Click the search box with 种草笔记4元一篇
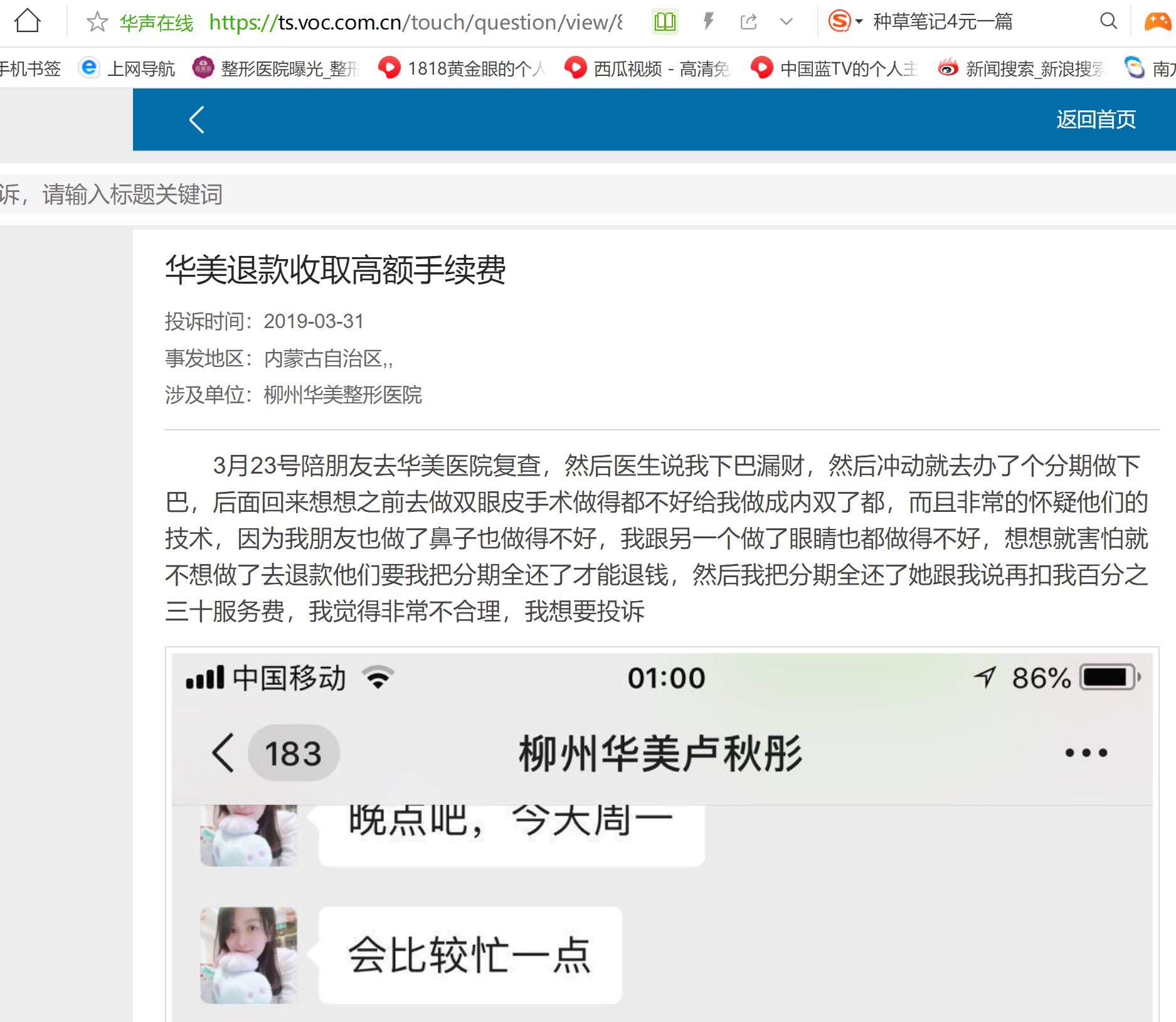Screen dimensions: 1176x1022 (x=943, y=22)
